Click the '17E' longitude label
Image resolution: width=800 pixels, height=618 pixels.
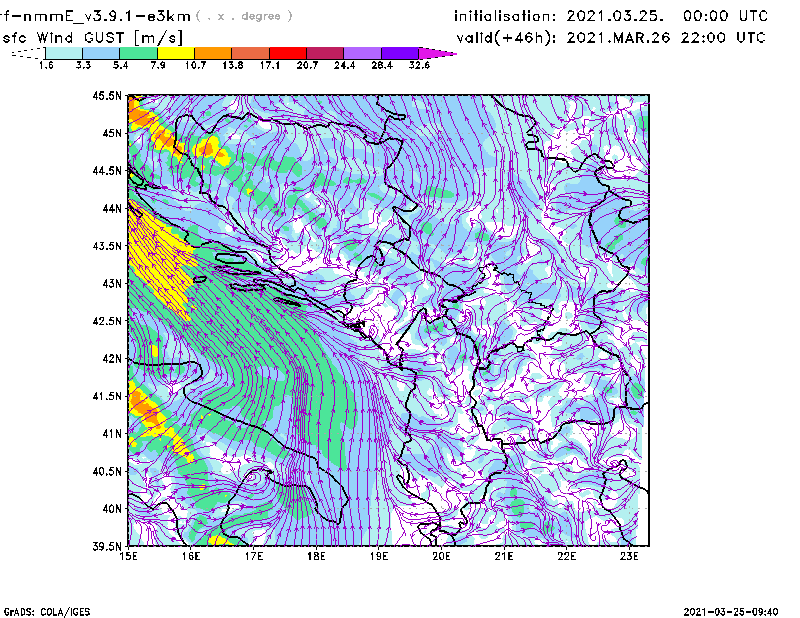click(254, 556)
